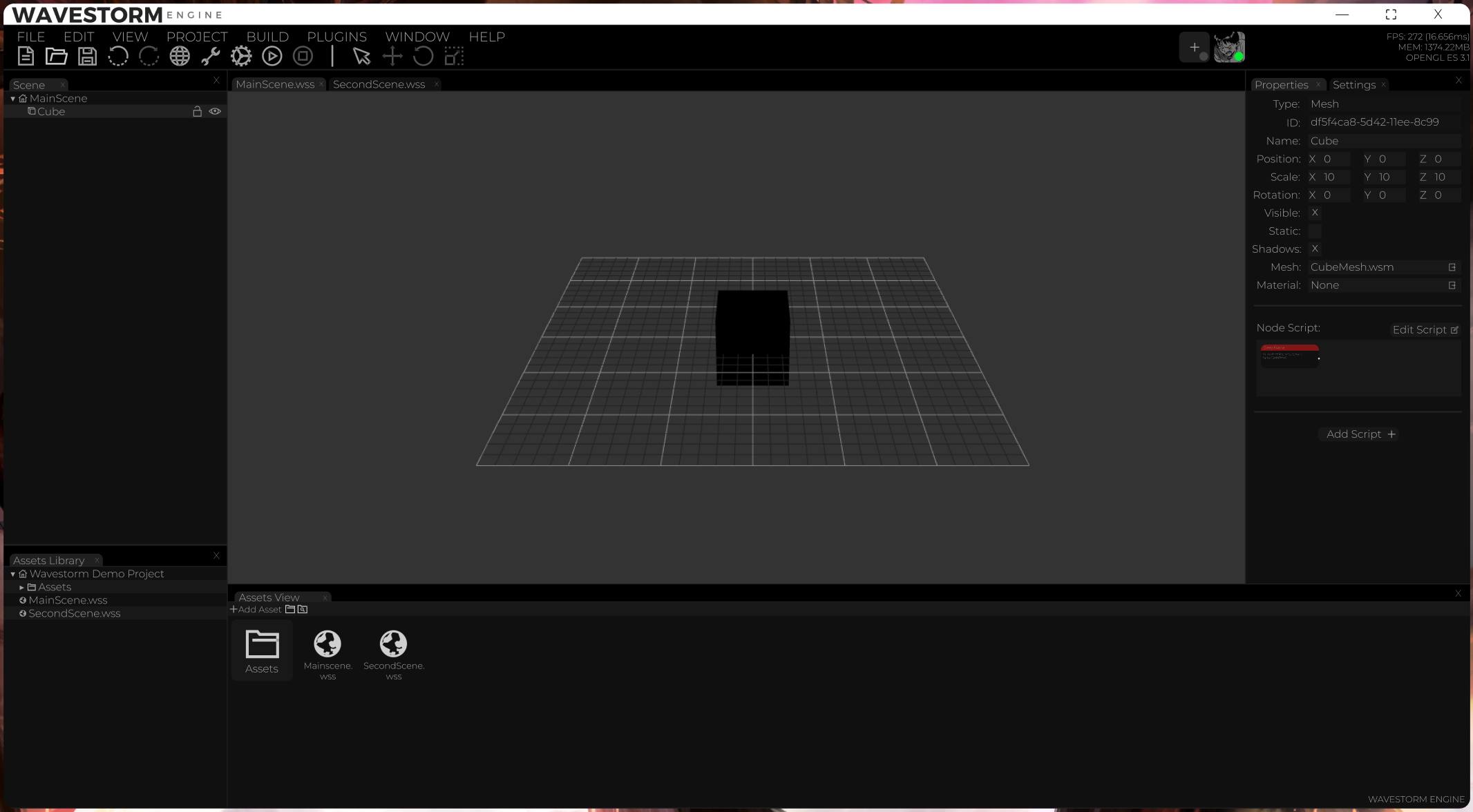Click the plus button beside the avatar
This screenshot has height=812, width=1473.
(x=1194, y=48)
